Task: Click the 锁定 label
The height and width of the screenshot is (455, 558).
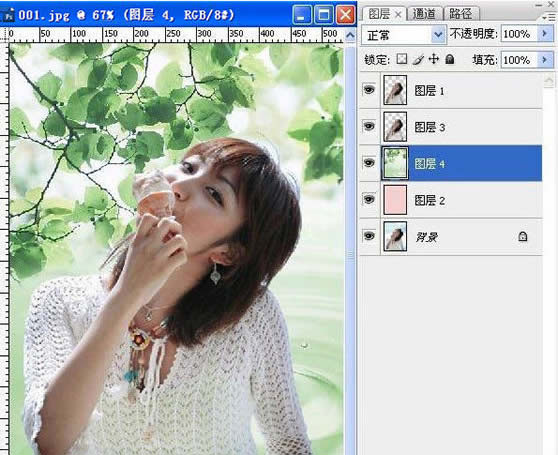Action: [x=377, y=60]
